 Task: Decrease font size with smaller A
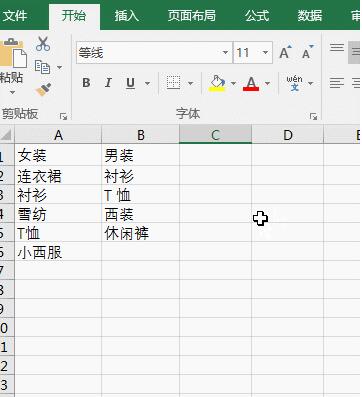click(307, 52)
